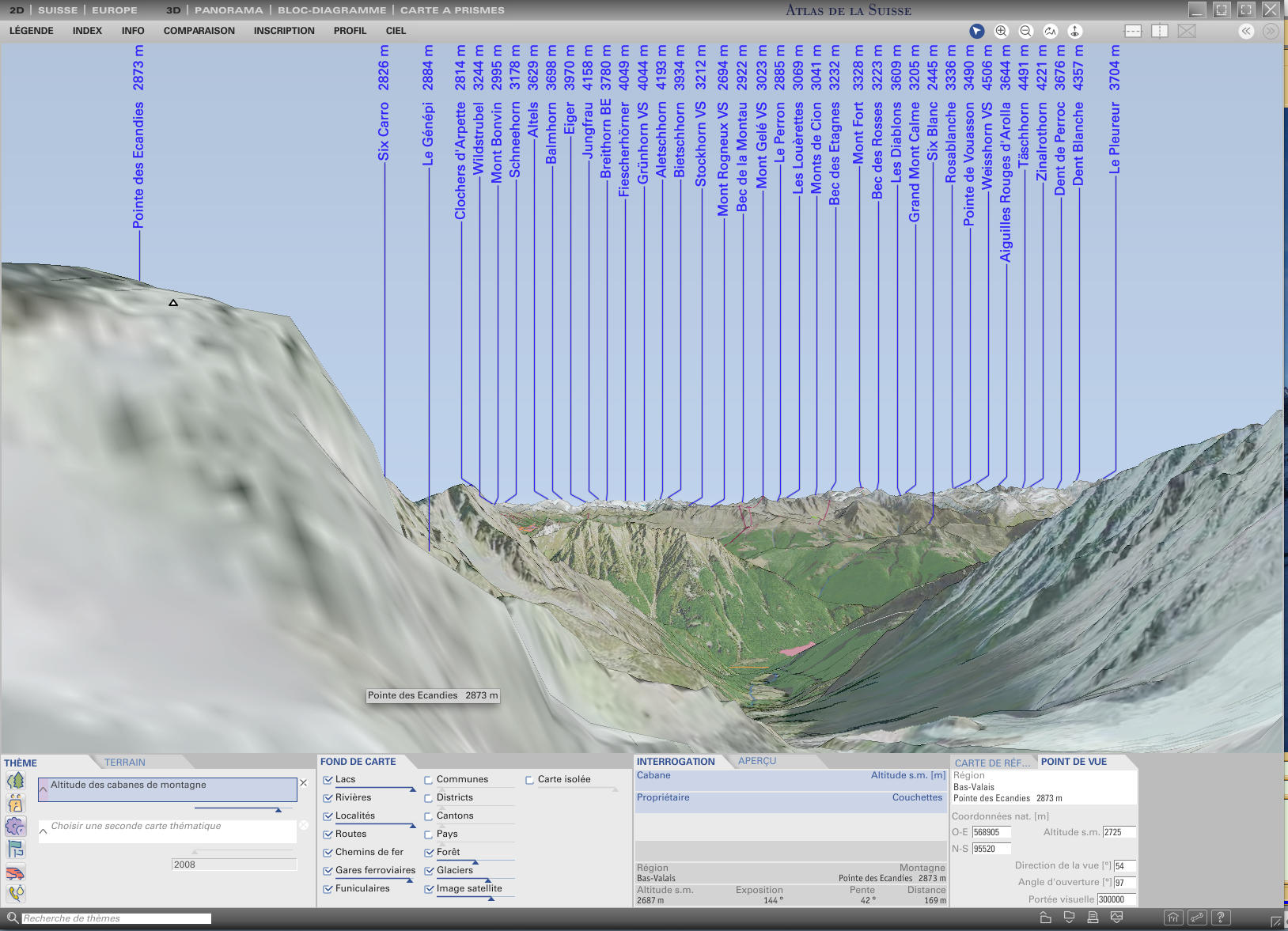The height and width of the screenshot is (931, 1288).
Task: Collapse panels with the double left chevron
Action: [1246, 31]
